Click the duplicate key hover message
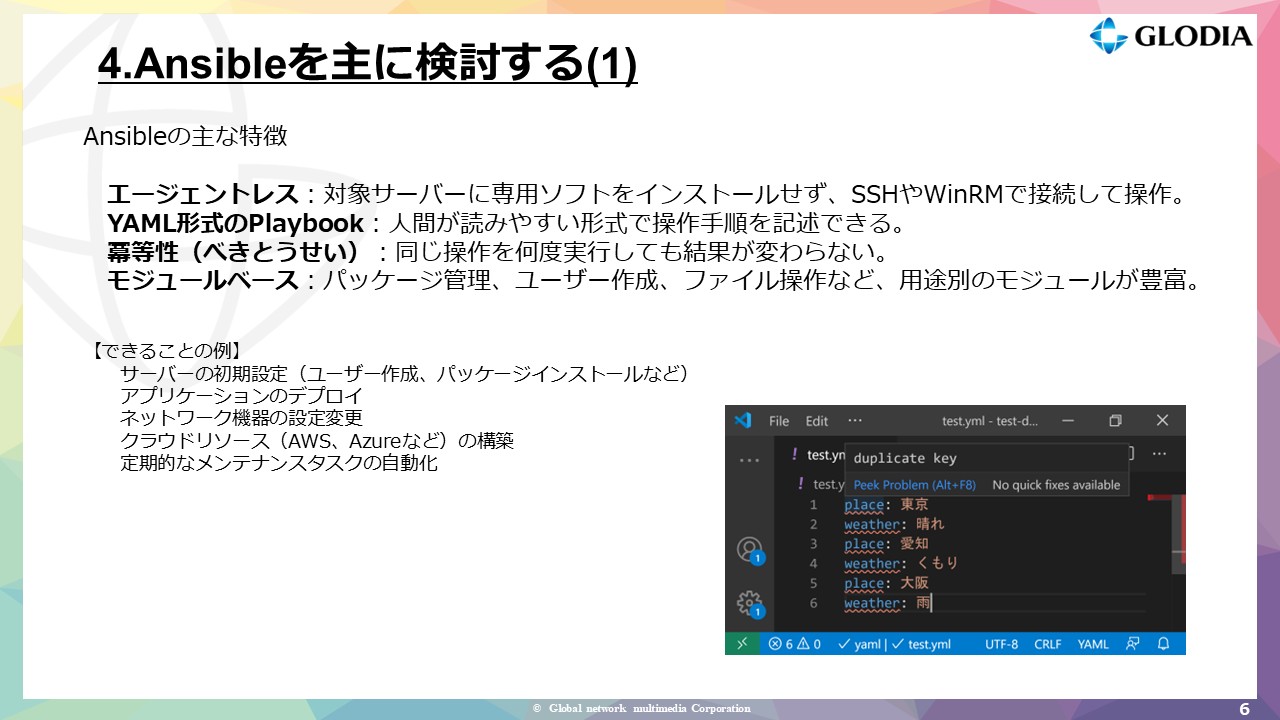 (905, 458)
